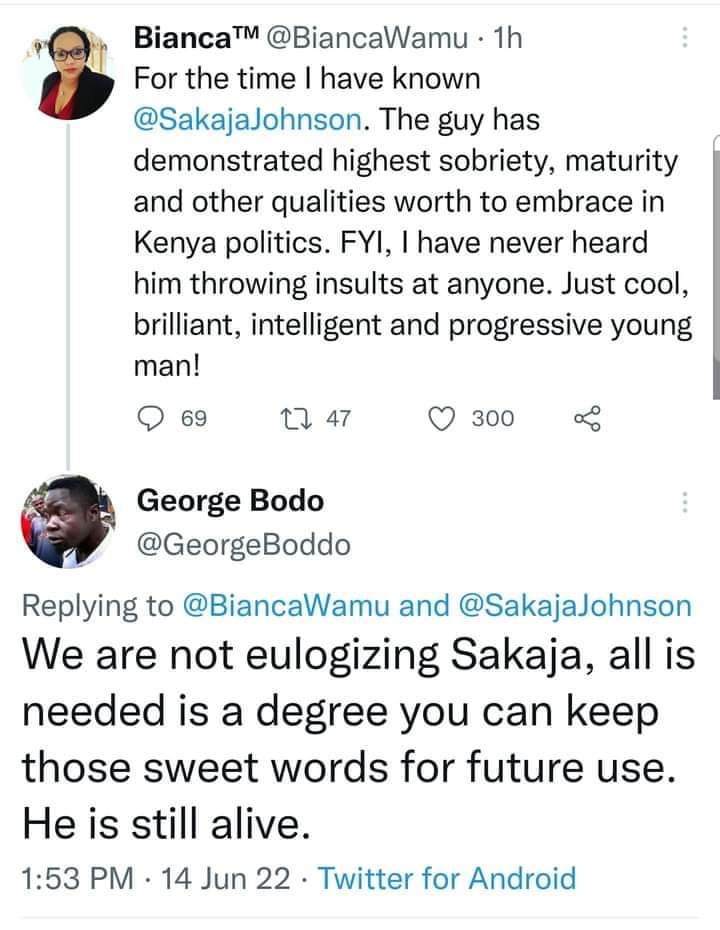The image size is (720, 930).
Task: Click the Twitter for Android source link
Action: (x=450, y=879)
